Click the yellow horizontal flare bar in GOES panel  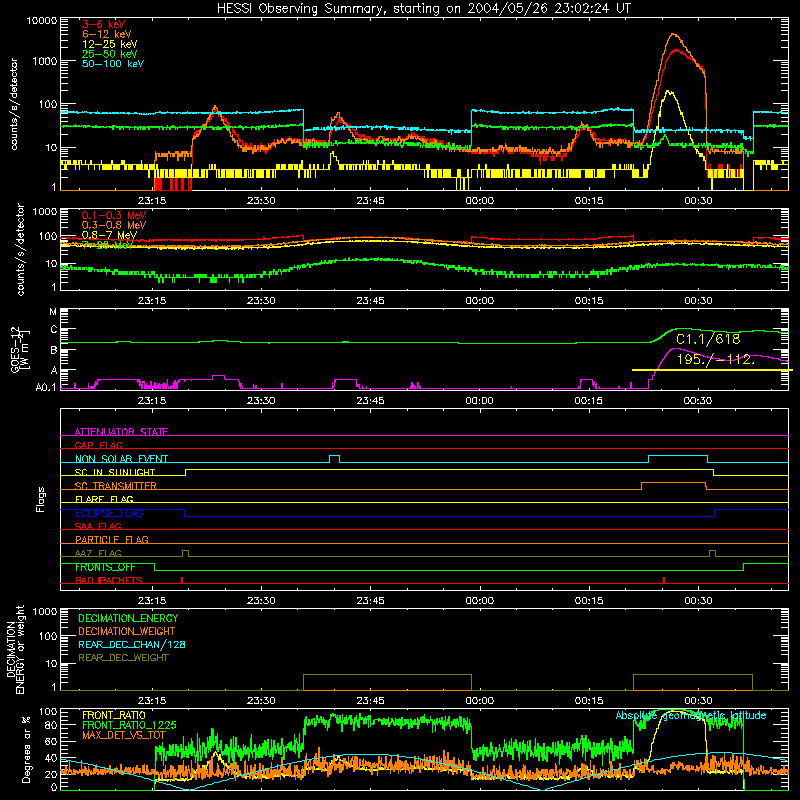pyautogui.click(x=712, y=370)
